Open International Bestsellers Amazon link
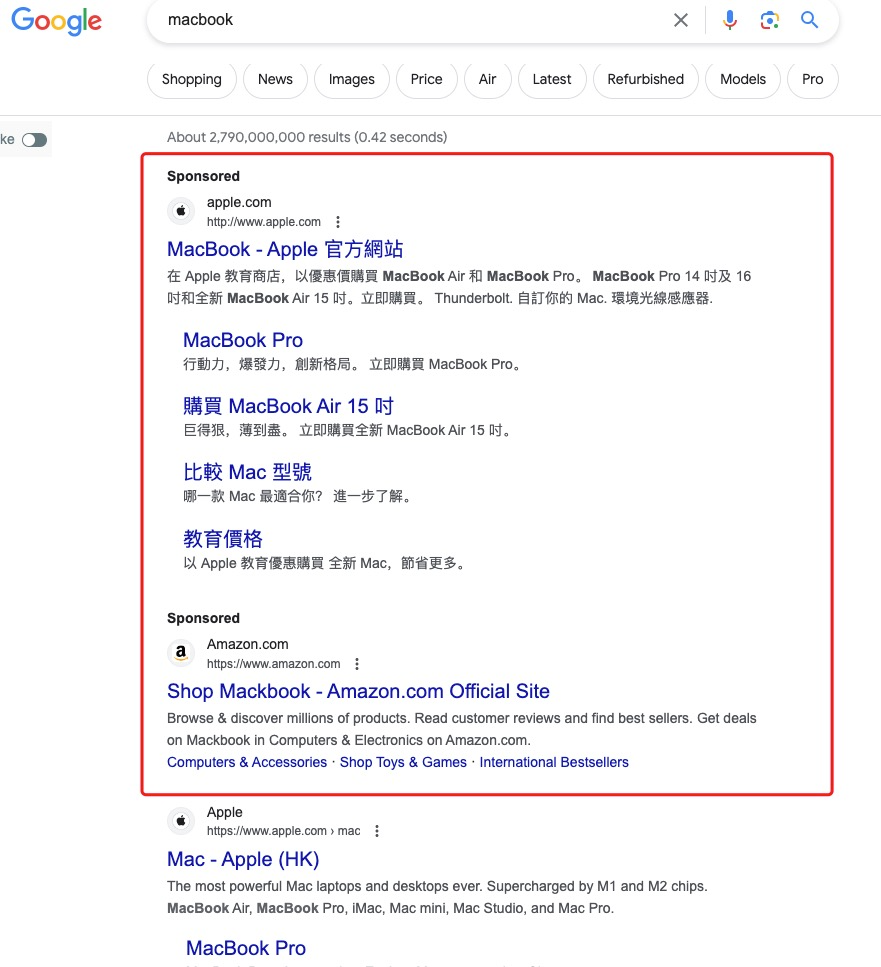881x967 pixels. [x=554, y=762]
